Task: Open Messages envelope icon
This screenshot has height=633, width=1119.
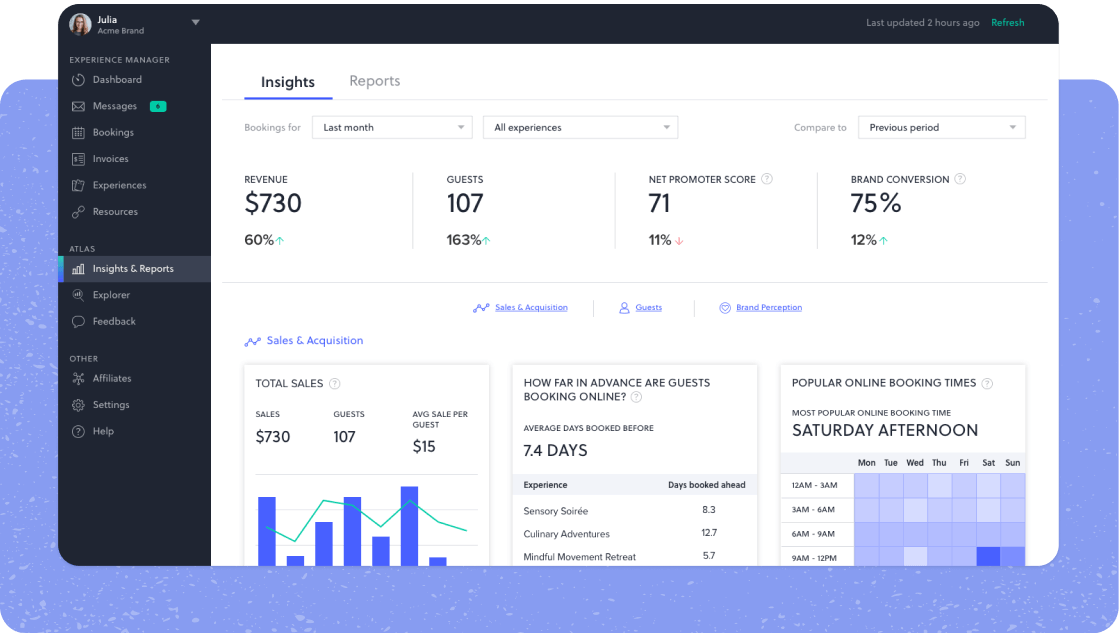Action: point(78,106)
